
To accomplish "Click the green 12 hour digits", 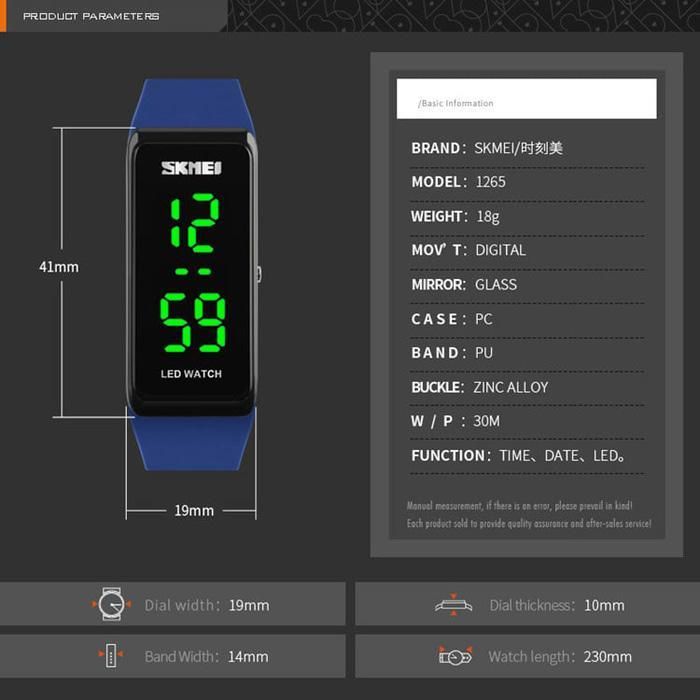I will 191,222.
